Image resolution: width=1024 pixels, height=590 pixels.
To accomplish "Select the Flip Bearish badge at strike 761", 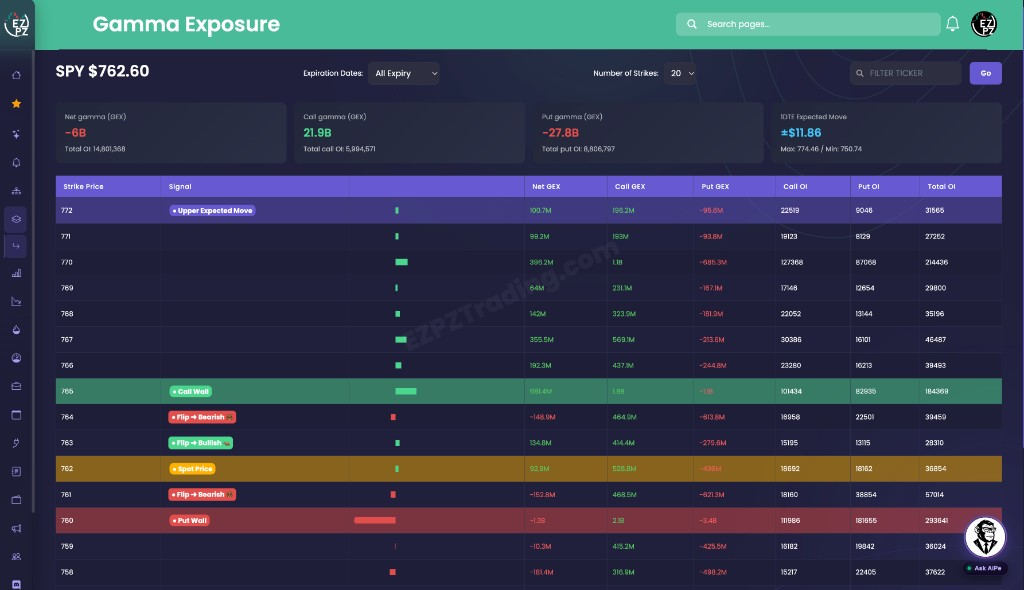I will (202, 495).
